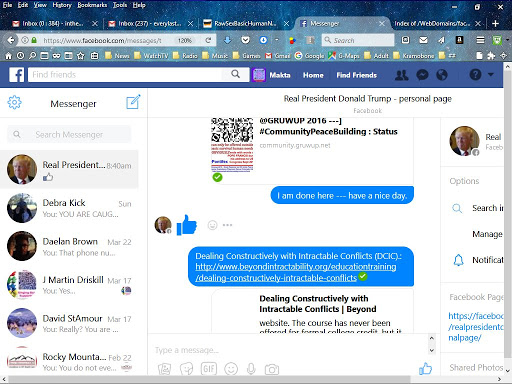Viewport: 512px width, 384px height.
Task: Click the search magnifier in Facebook bar
Action: [x=235, y=74]
